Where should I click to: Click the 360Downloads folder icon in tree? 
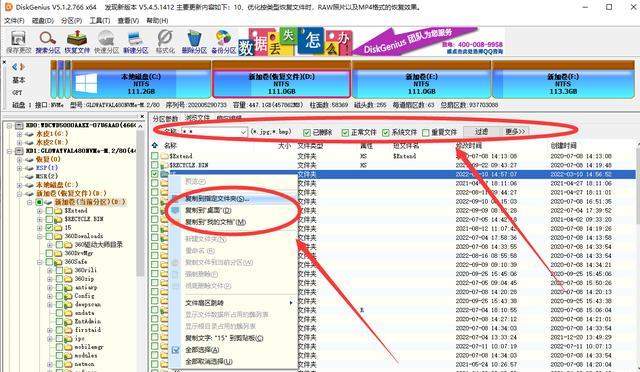pyautogui.click(x=59, y=236)
